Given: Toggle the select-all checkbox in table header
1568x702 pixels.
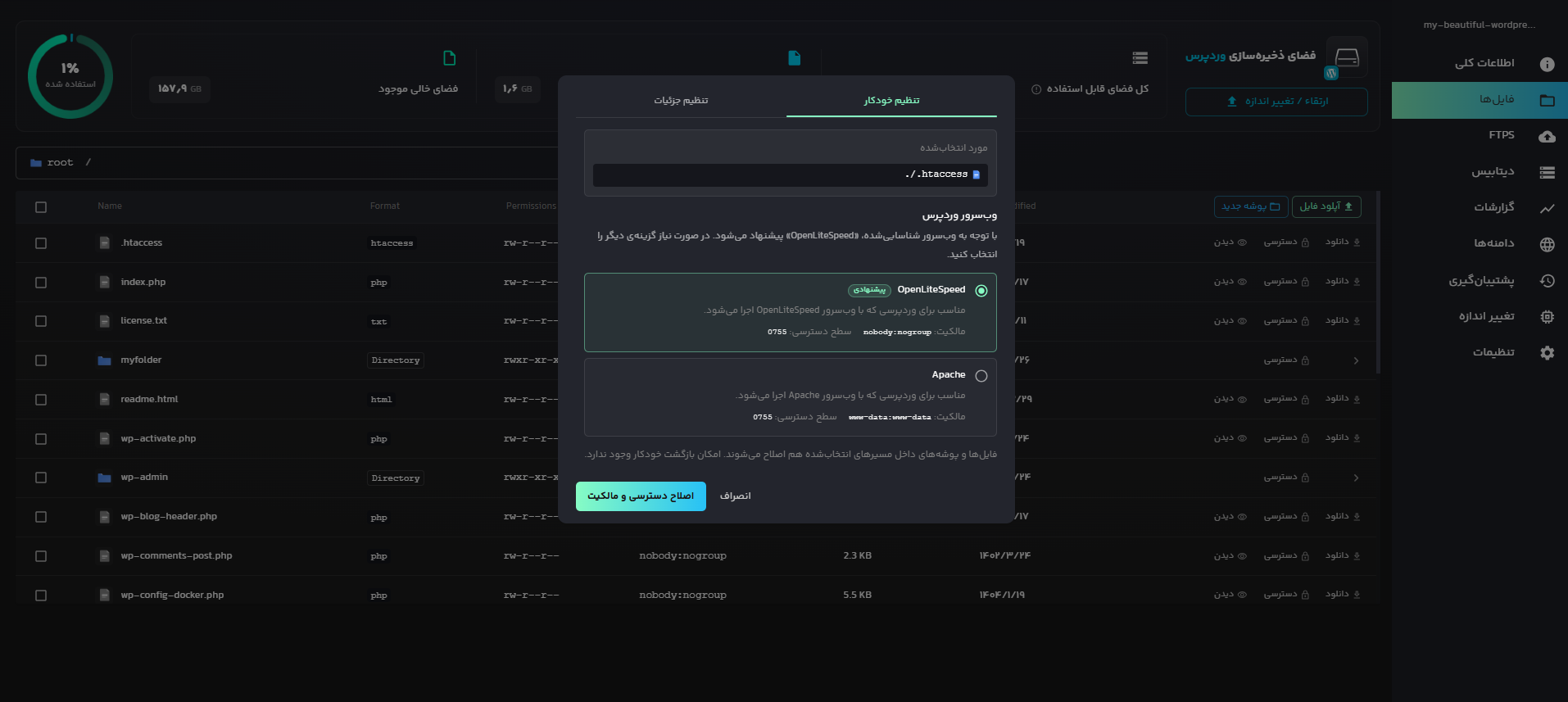Looking at the screenshot, I should (41, 207).
